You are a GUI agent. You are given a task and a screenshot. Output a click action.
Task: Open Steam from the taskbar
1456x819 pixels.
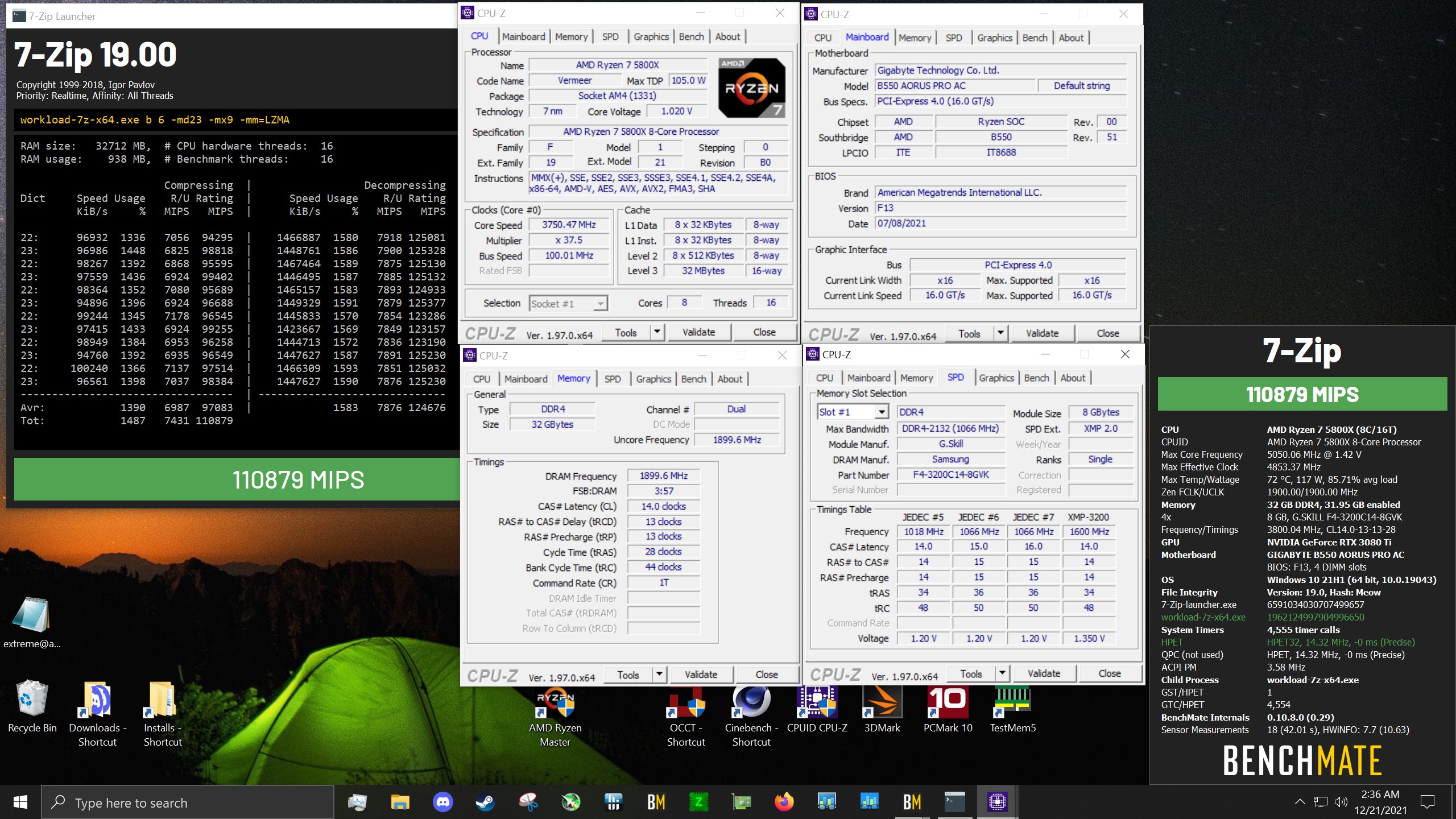486,802
